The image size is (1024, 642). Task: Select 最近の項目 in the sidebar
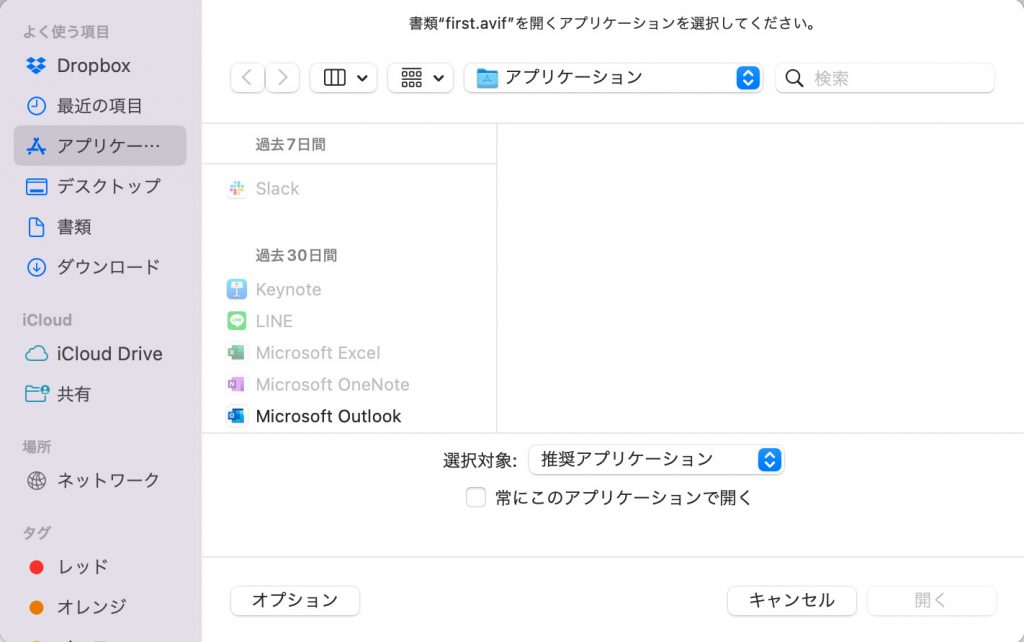(100, 106)
